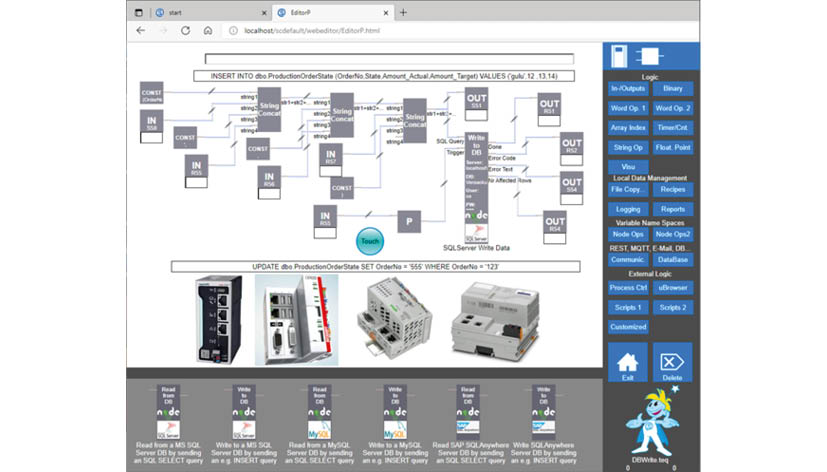Open the In-/Outputs block category

pos(628,89)
